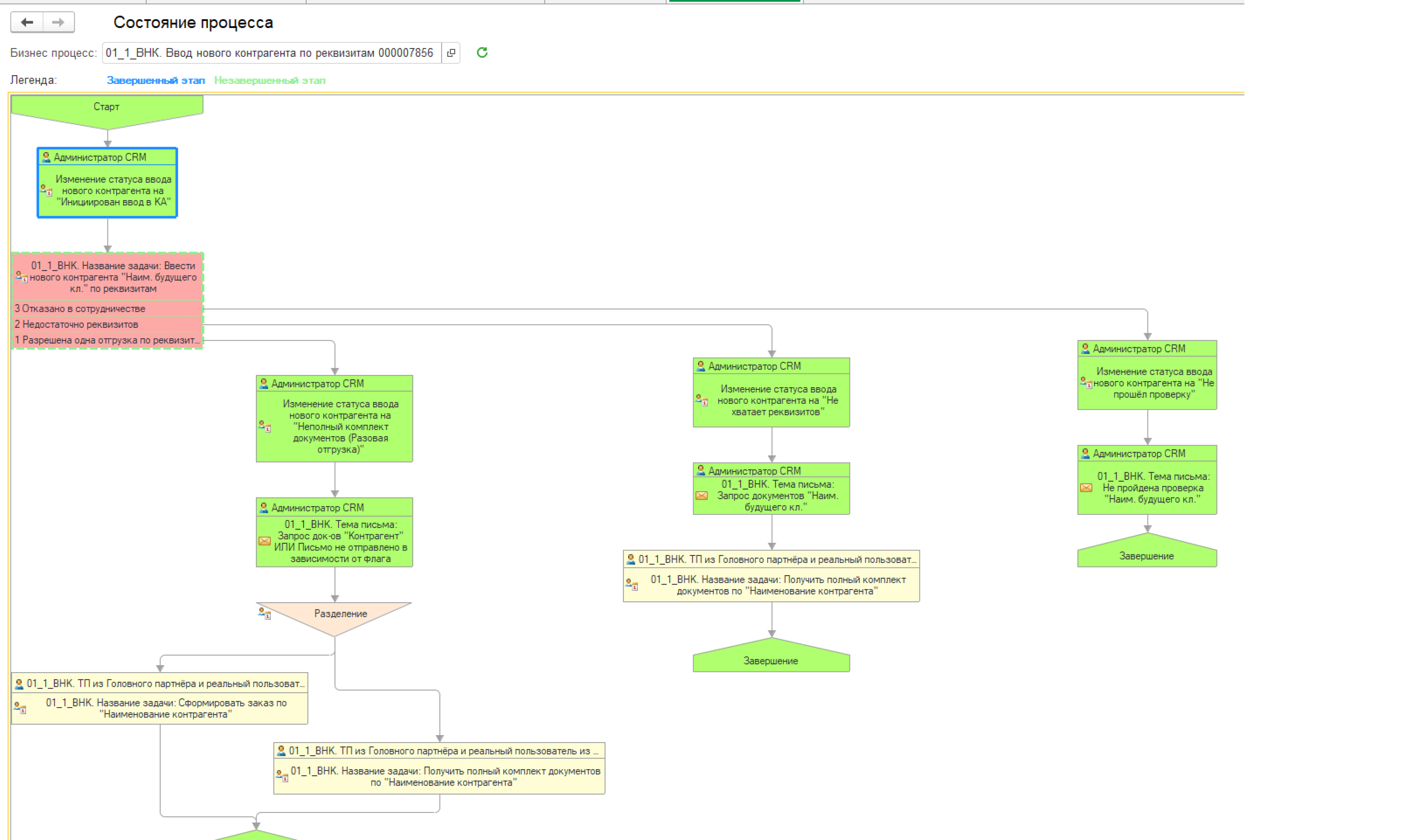Select option "1 Разрешена одна отгрузка по реквизит..."
Viewport: 1419px width, 840px height.
pyautogui.click(x=107, y=340)
